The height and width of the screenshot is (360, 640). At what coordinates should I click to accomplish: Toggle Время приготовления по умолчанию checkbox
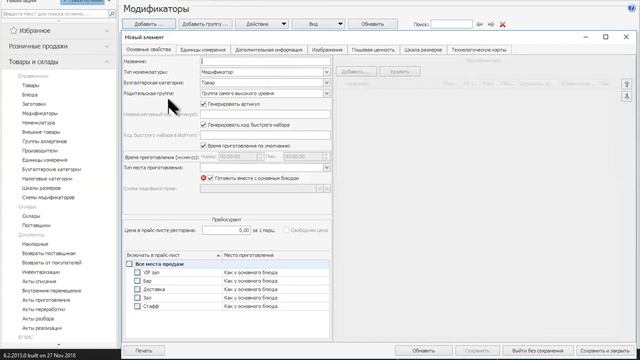[203, 146]
